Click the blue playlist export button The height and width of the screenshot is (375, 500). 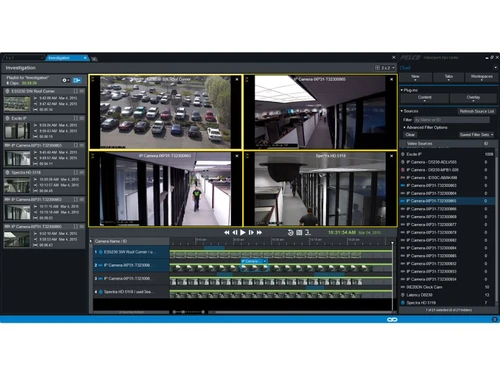coord(77,80)
